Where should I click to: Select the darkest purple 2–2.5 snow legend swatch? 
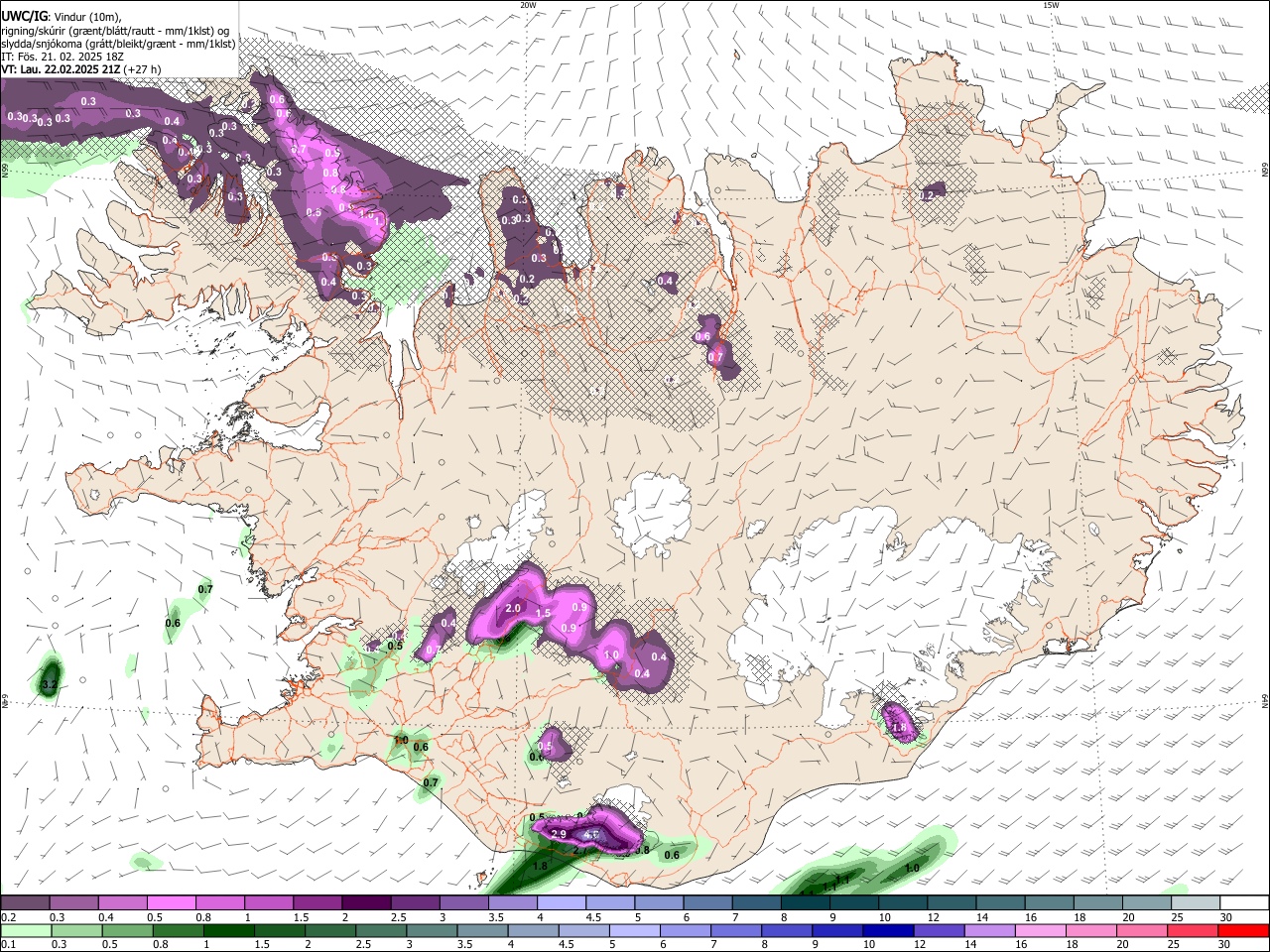(367, 902)
